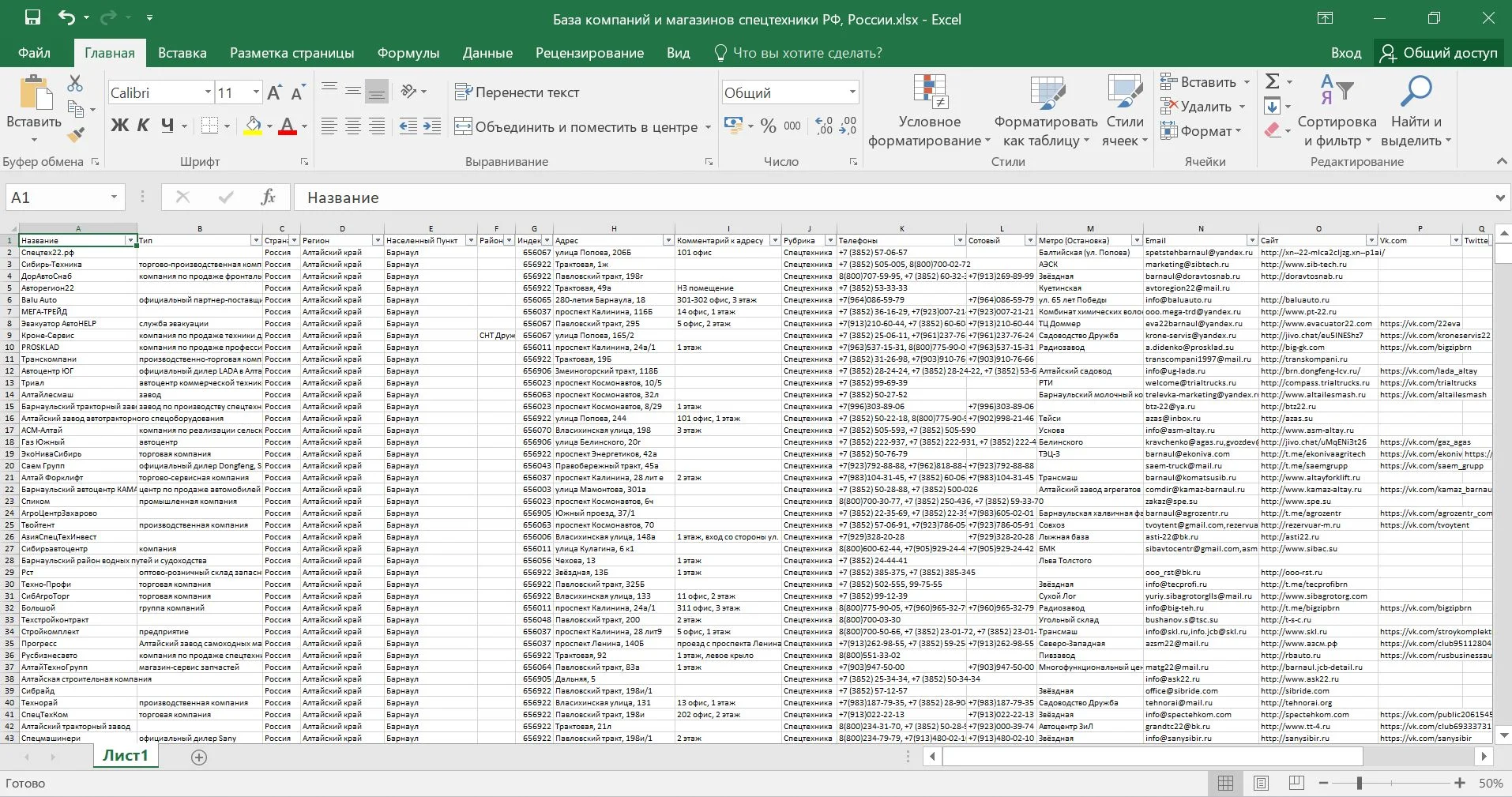Open filter dropdown of Регион column
Screen dimensions: 1512x797
tap(378, 240)
